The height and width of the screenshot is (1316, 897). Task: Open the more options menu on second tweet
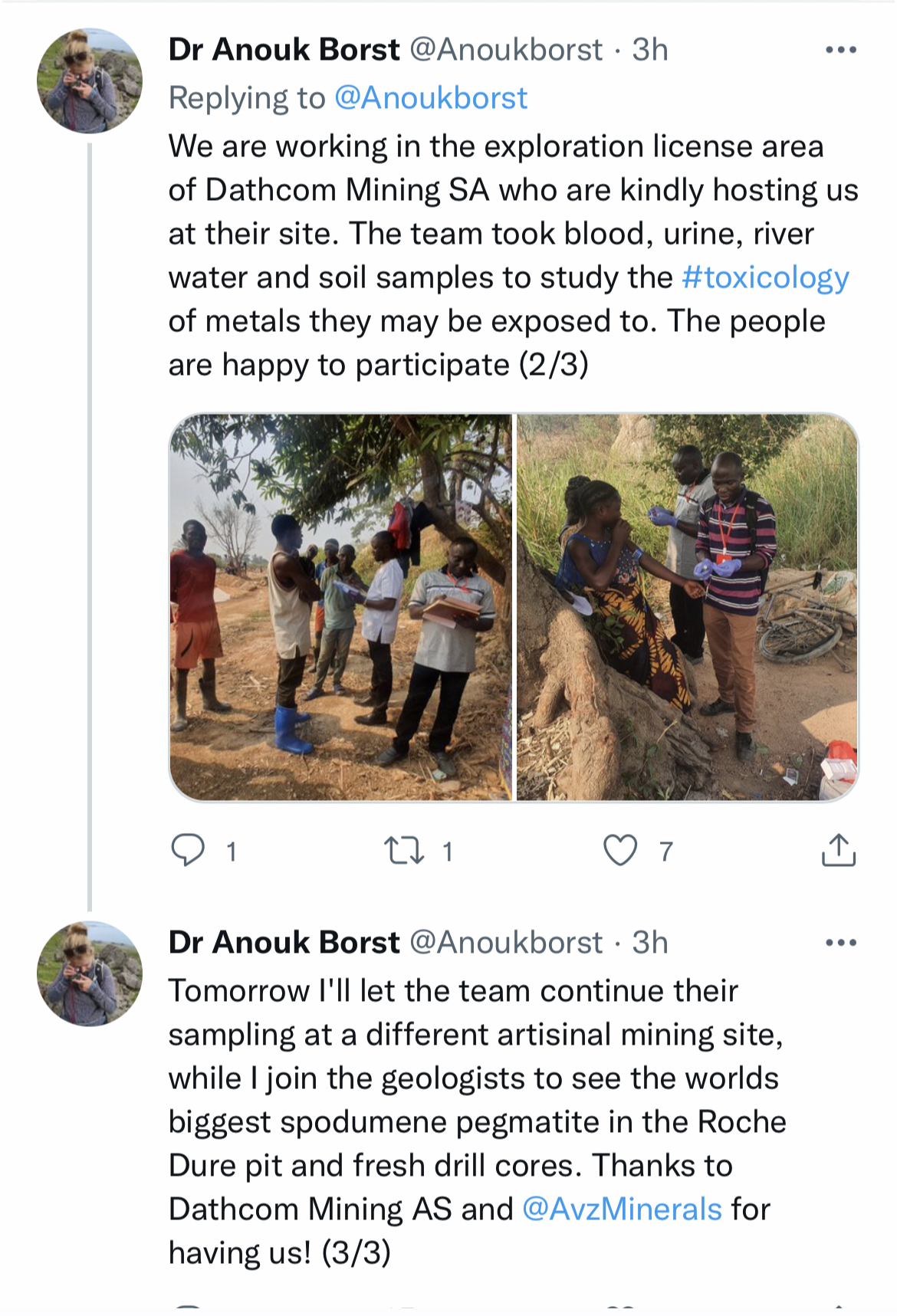click(x=840, y=943)
